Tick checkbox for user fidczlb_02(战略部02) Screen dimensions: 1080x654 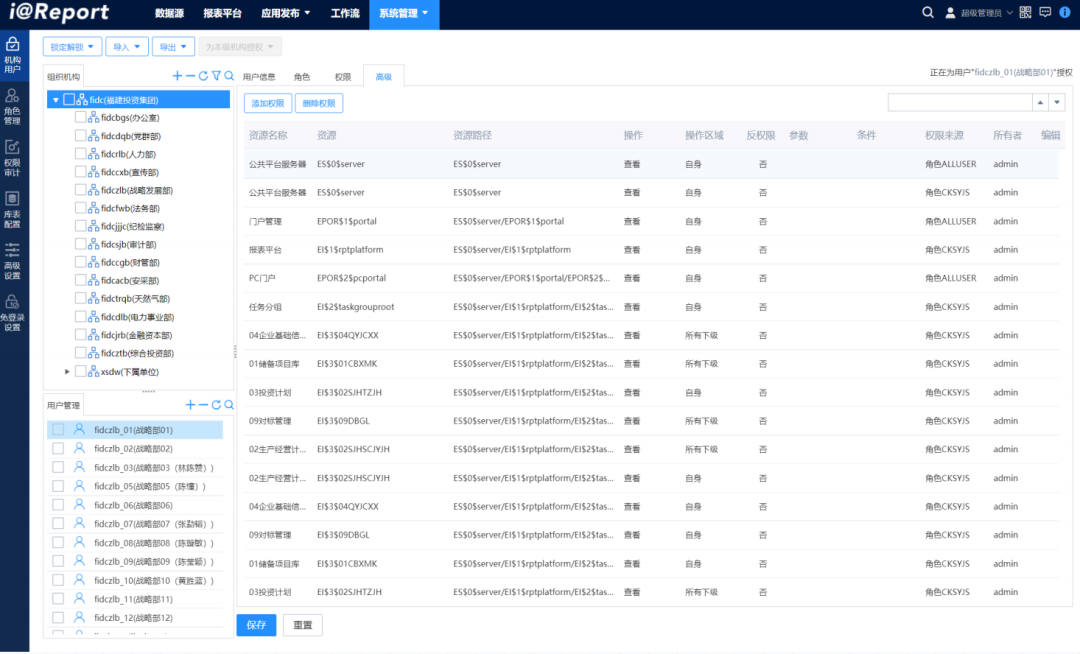(58, 448)
